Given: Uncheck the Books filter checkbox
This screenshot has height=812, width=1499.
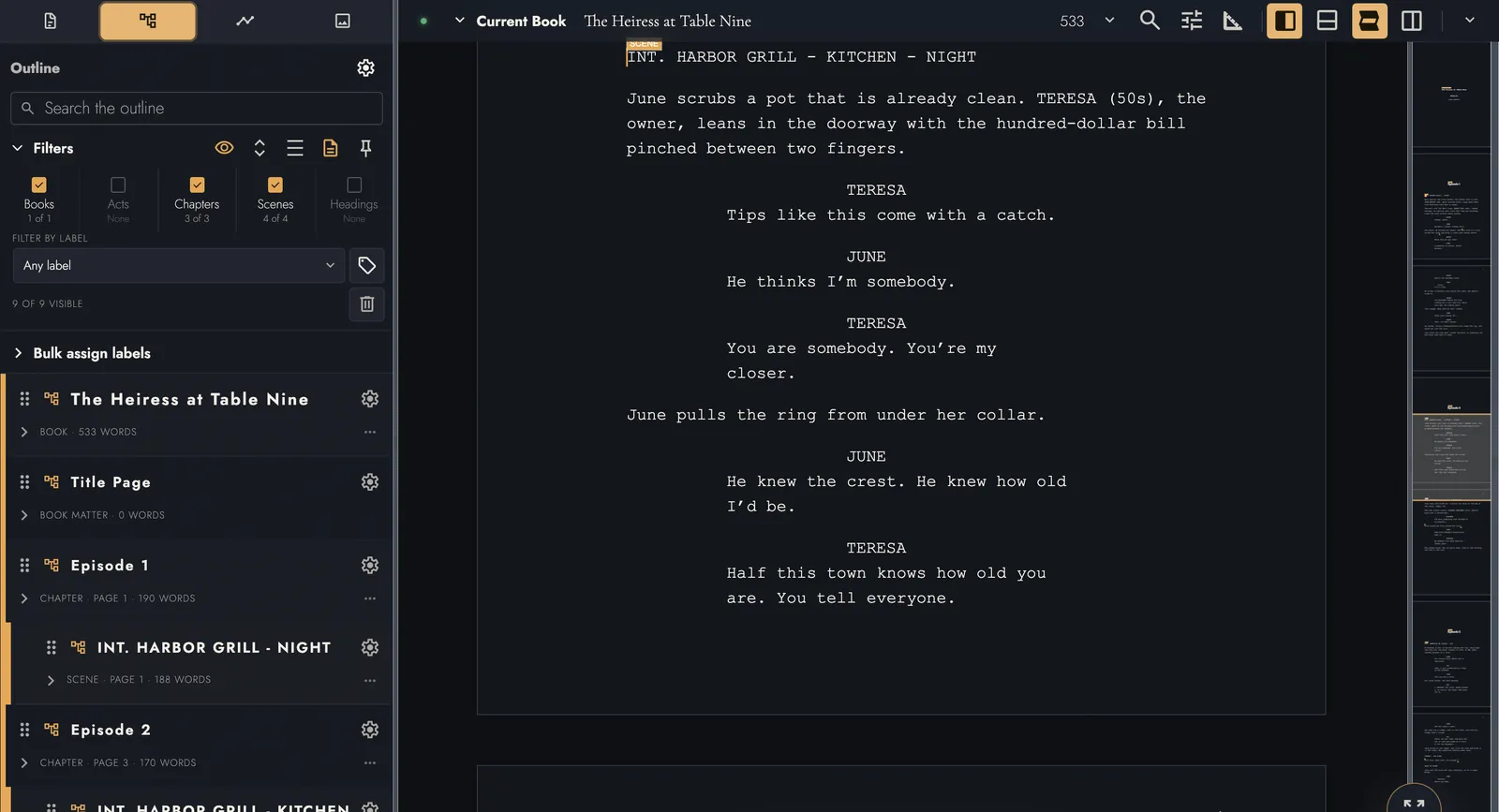Looking at the screenshot, I should pos(39,185).
